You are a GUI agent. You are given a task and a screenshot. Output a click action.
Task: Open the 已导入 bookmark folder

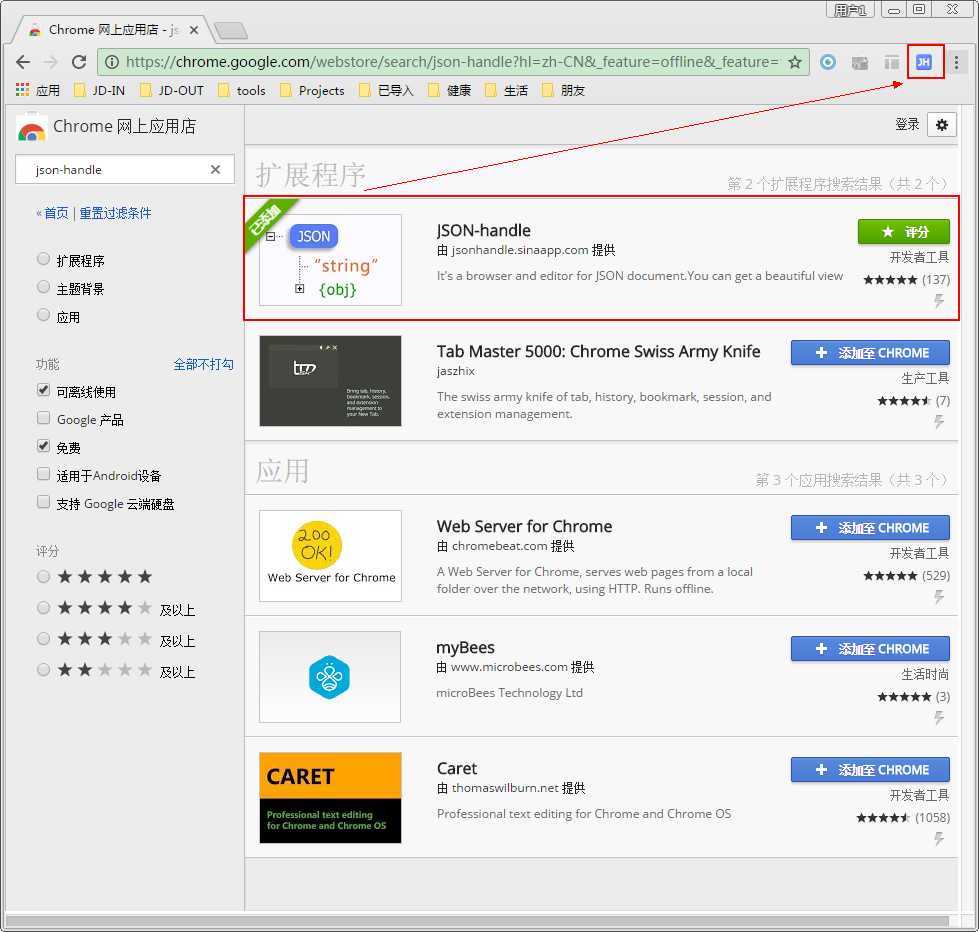click(386, 91)
